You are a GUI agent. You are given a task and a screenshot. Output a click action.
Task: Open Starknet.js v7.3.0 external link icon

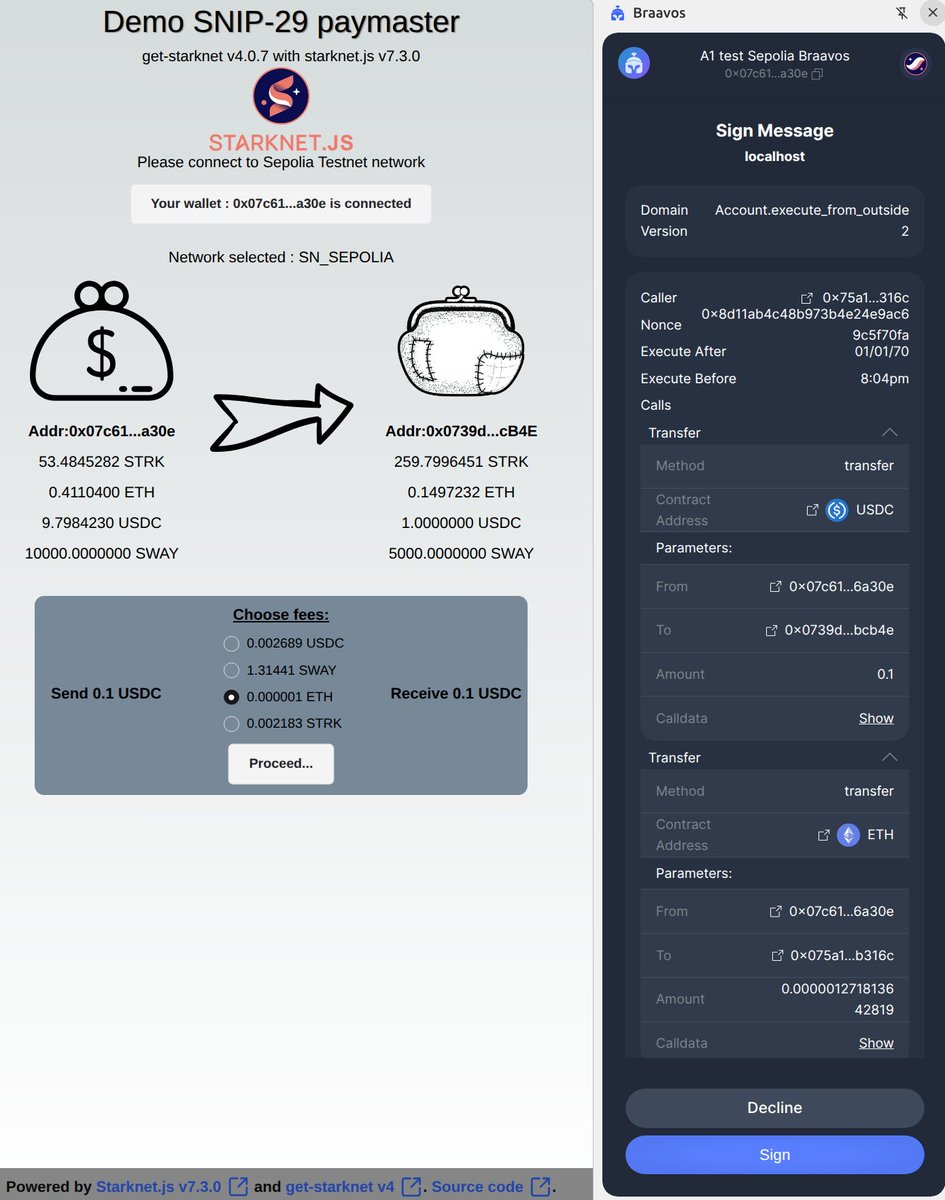coord(238,1187)
